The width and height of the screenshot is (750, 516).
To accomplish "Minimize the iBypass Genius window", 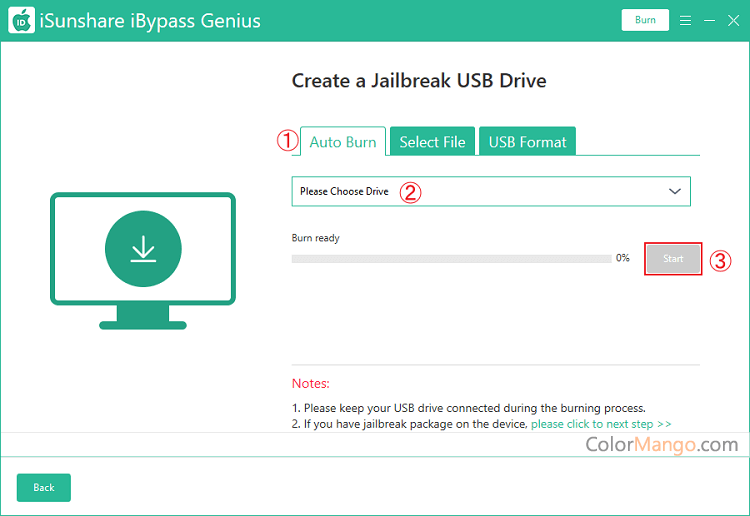I will [x=710, y=21].
